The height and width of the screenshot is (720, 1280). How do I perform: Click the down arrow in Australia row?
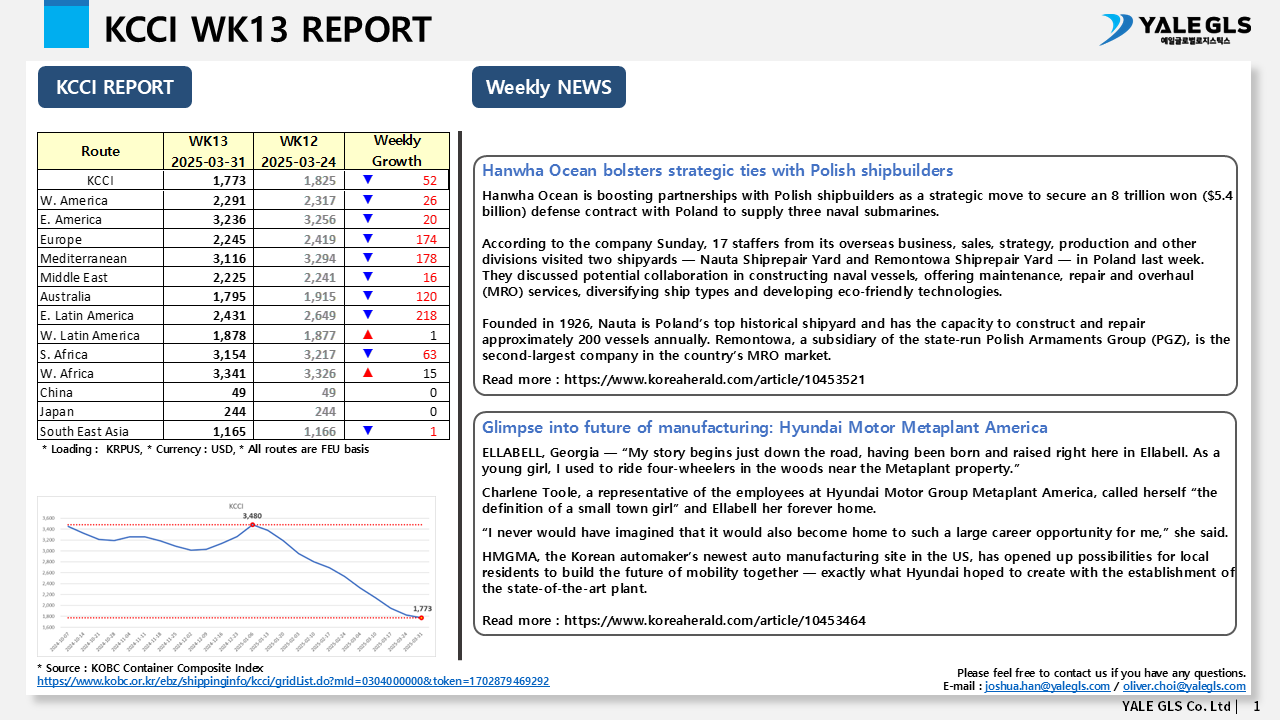click(x=368, y=296)
